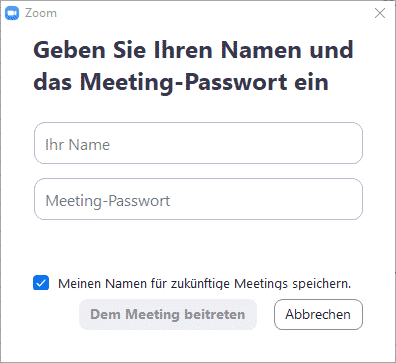
Task: Uncheck Meinen Namen für zukünftige Meetings speichern
Action: pyautogui.click(x=41, y=283)
